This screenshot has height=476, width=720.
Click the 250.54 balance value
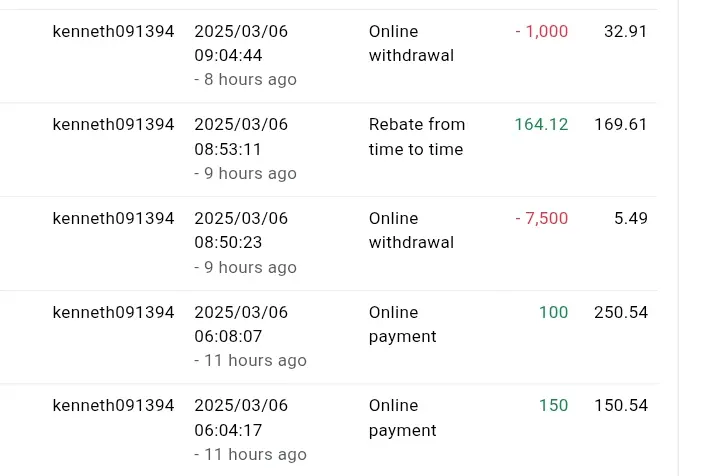[x=621, y=312]
